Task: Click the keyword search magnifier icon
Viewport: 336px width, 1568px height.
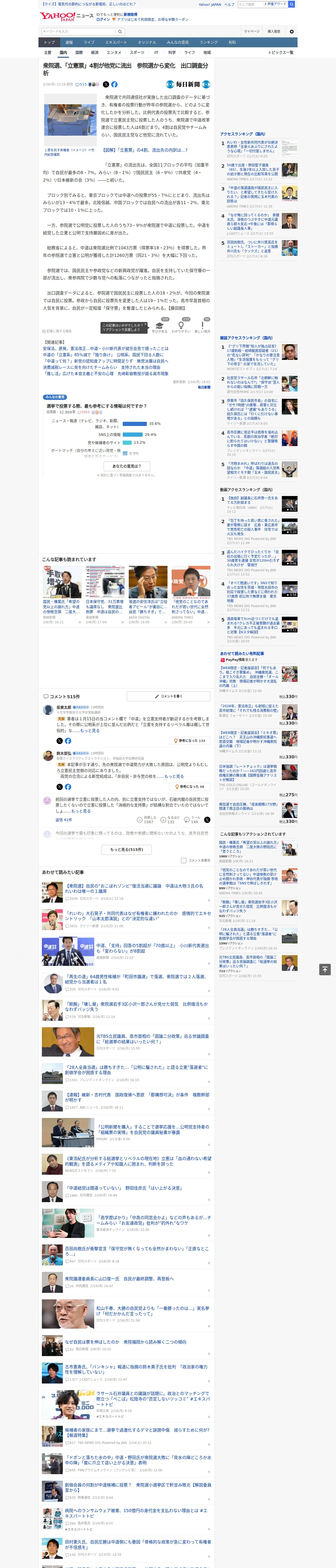Action: point(120,32)
